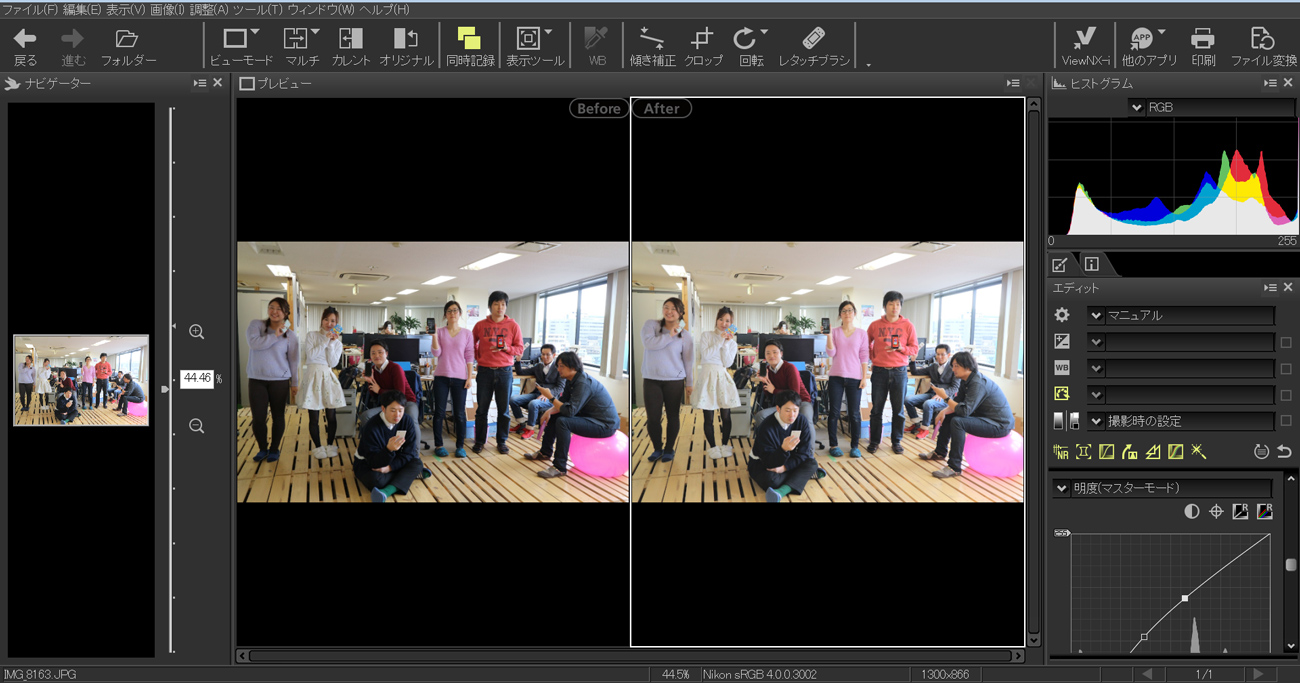Switch to the info tab

(x=1091, y=264)
